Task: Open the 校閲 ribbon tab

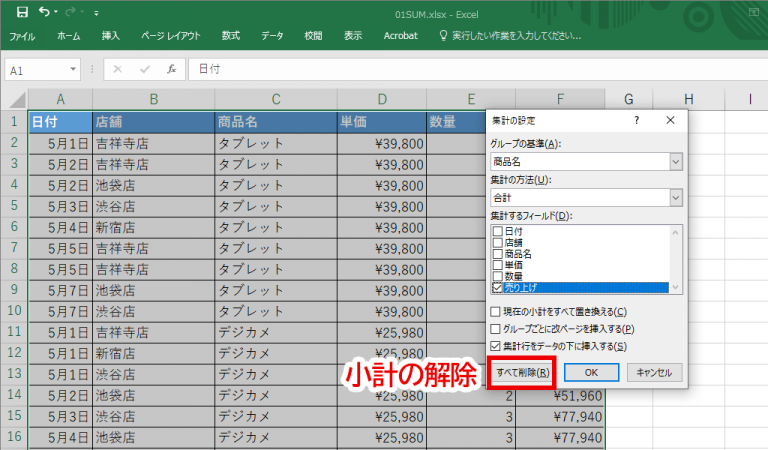Action: (x=313, y=36)
